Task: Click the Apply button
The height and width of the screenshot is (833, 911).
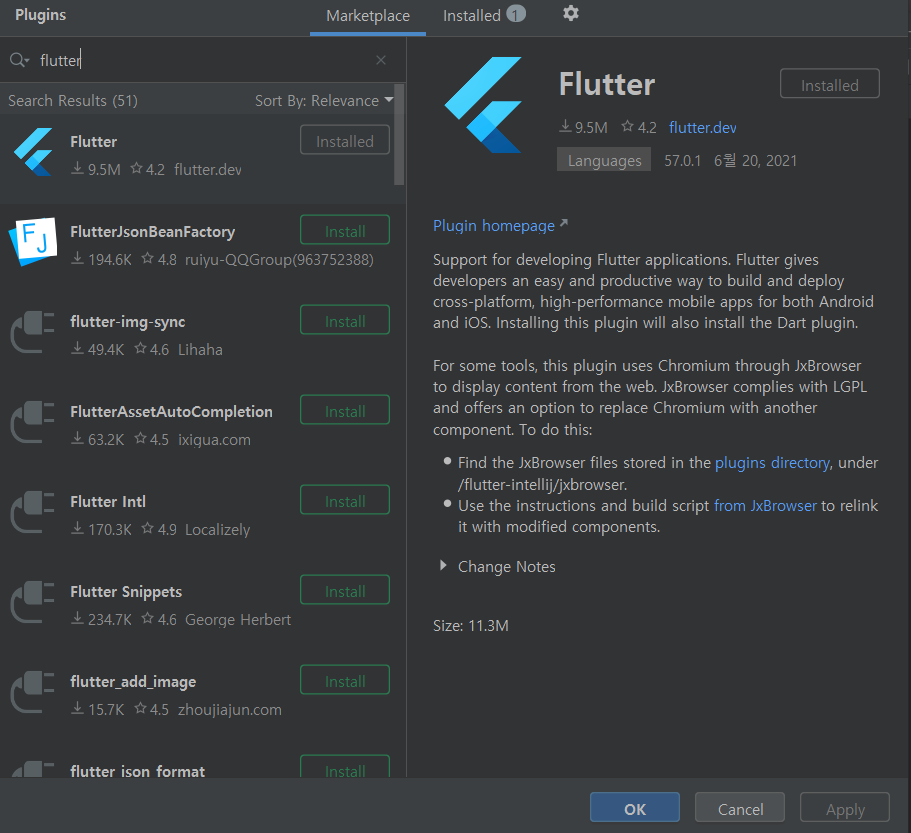Action: coord(845,807)
